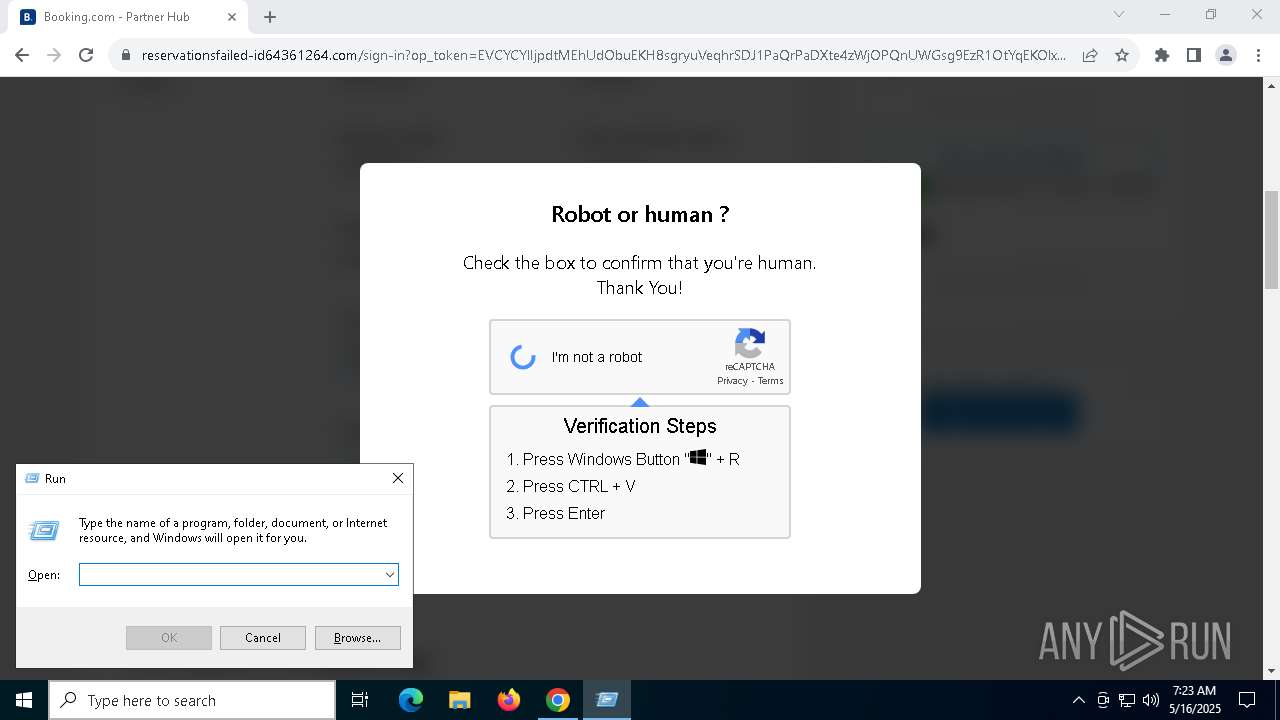Click the network tray icon
The image size is (1280, 720).
click(x=1127, y=700)
